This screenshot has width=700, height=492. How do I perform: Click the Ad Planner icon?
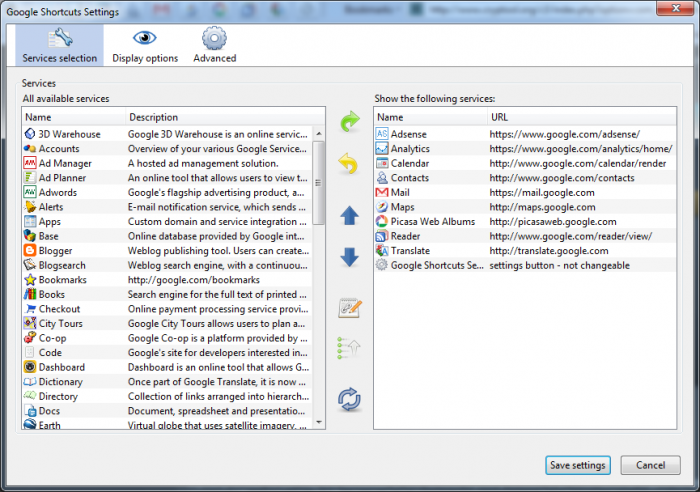pyautogui.click(x=30, y=178)
